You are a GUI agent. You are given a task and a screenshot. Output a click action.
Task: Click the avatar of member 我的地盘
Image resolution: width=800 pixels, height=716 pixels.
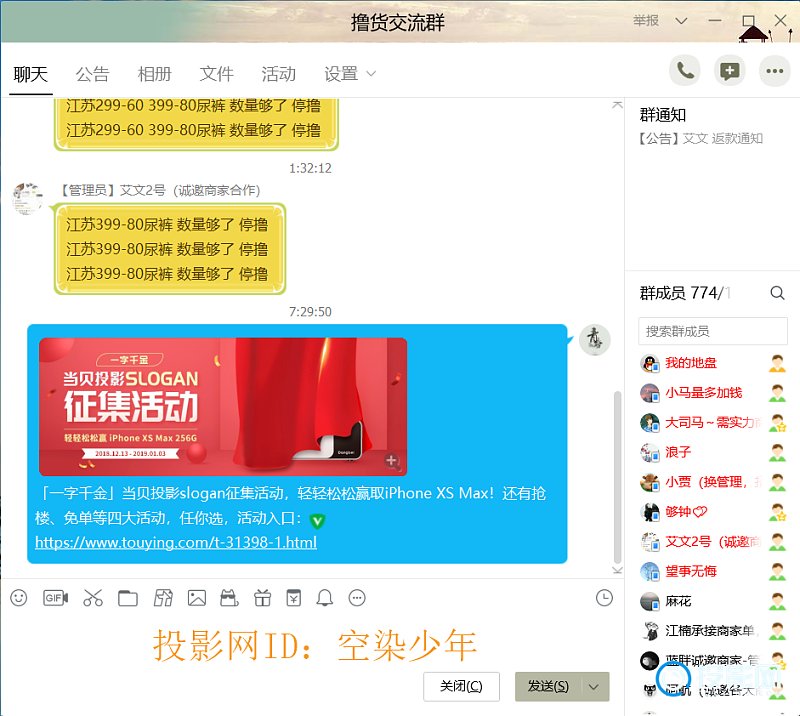point(650,363)
